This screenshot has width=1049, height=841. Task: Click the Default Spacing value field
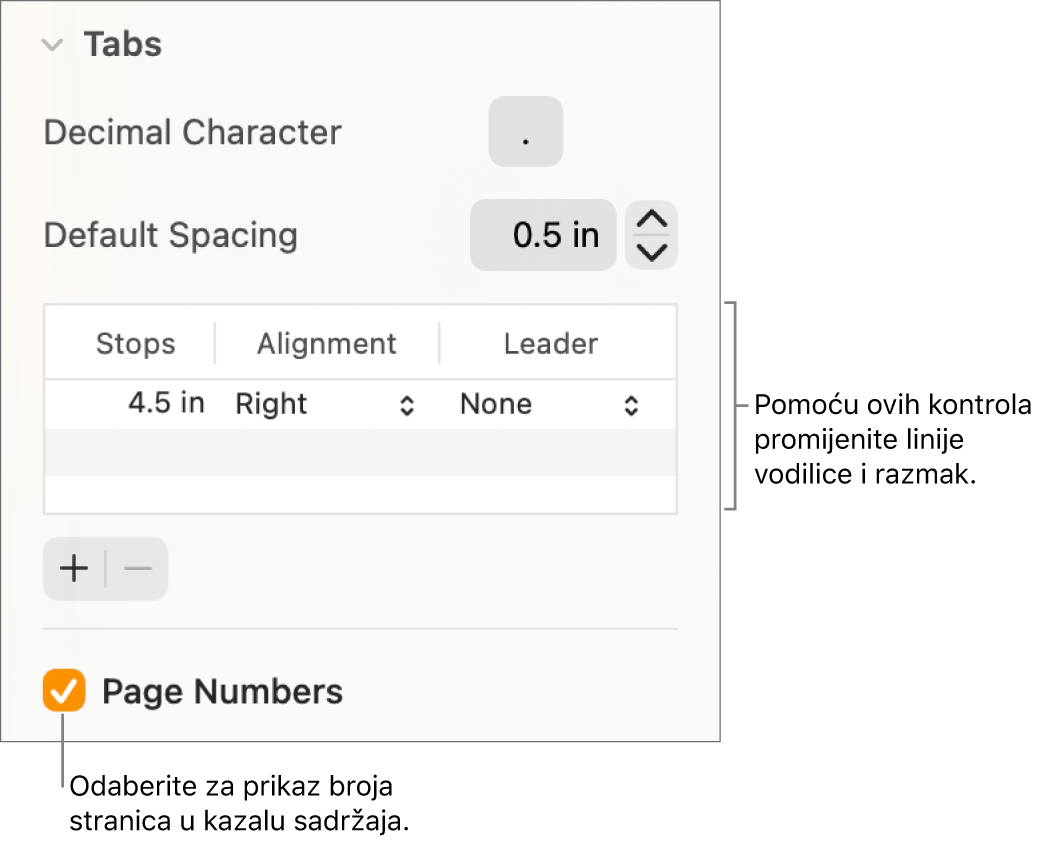click(x=543, y=236)
